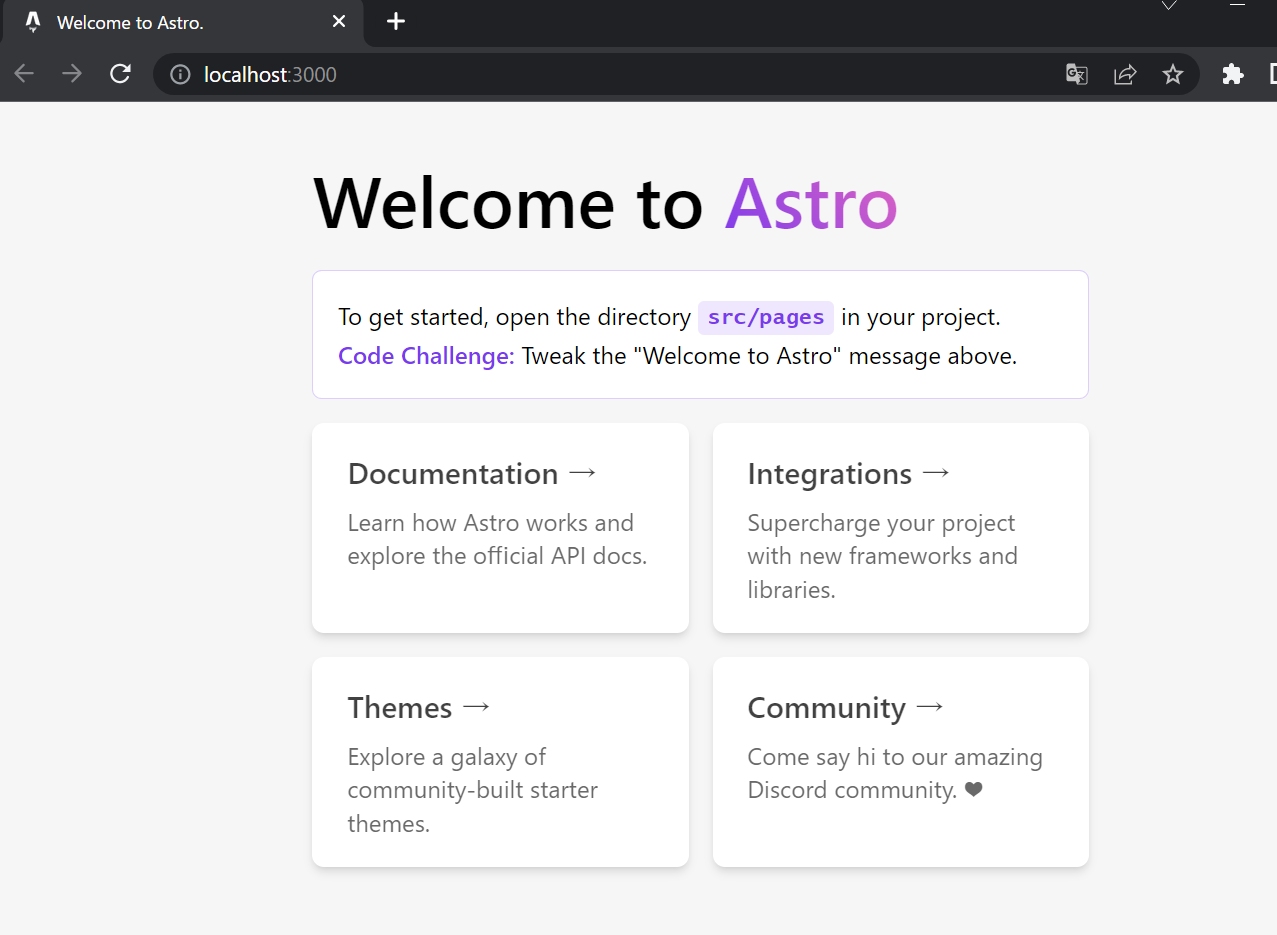1277x935 pixels.
Task: Select the Welcome to Astro. tab
Action: click(182, 22)
